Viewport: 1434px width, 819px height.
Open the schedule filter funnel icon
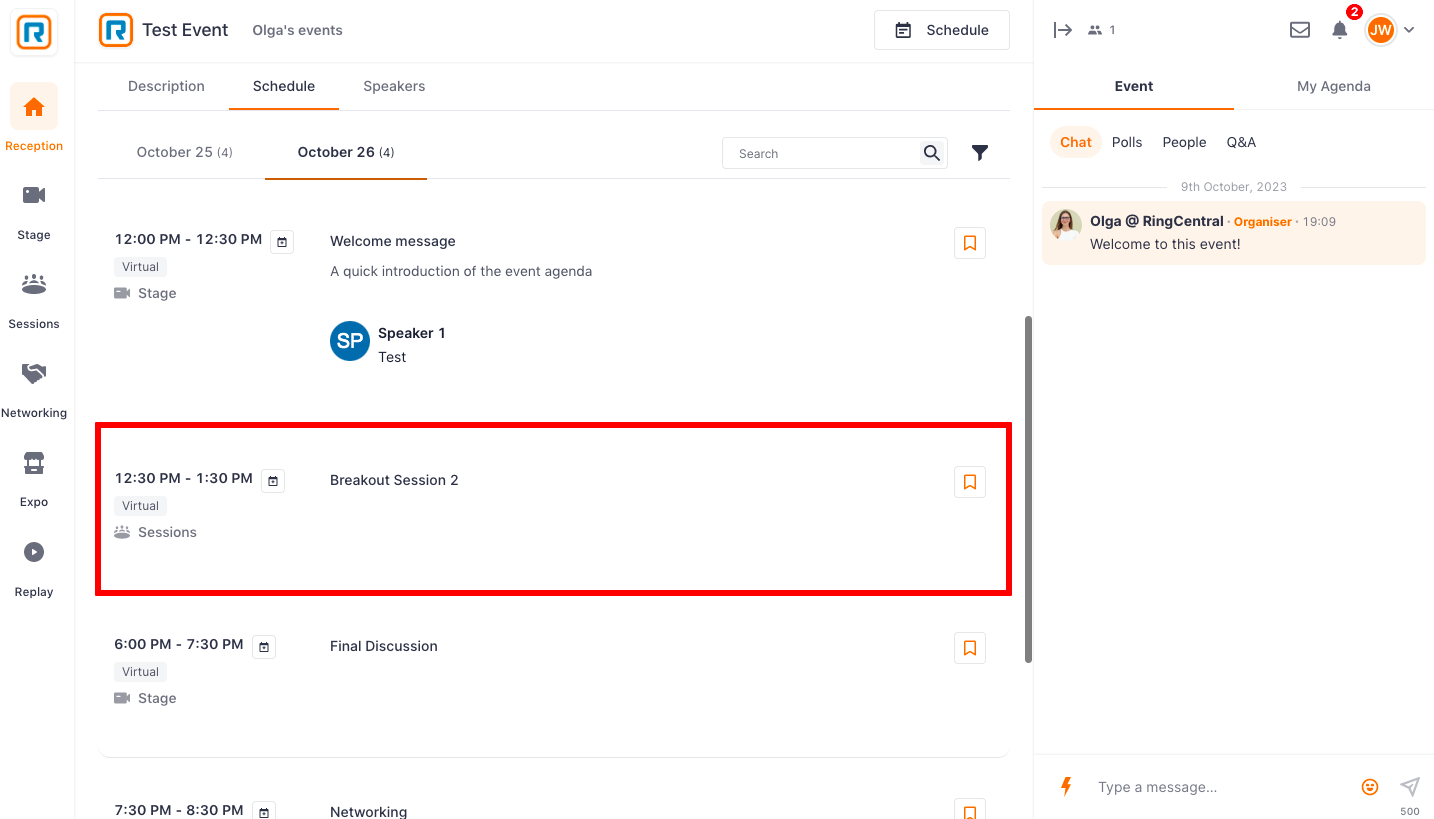(980, 153)
